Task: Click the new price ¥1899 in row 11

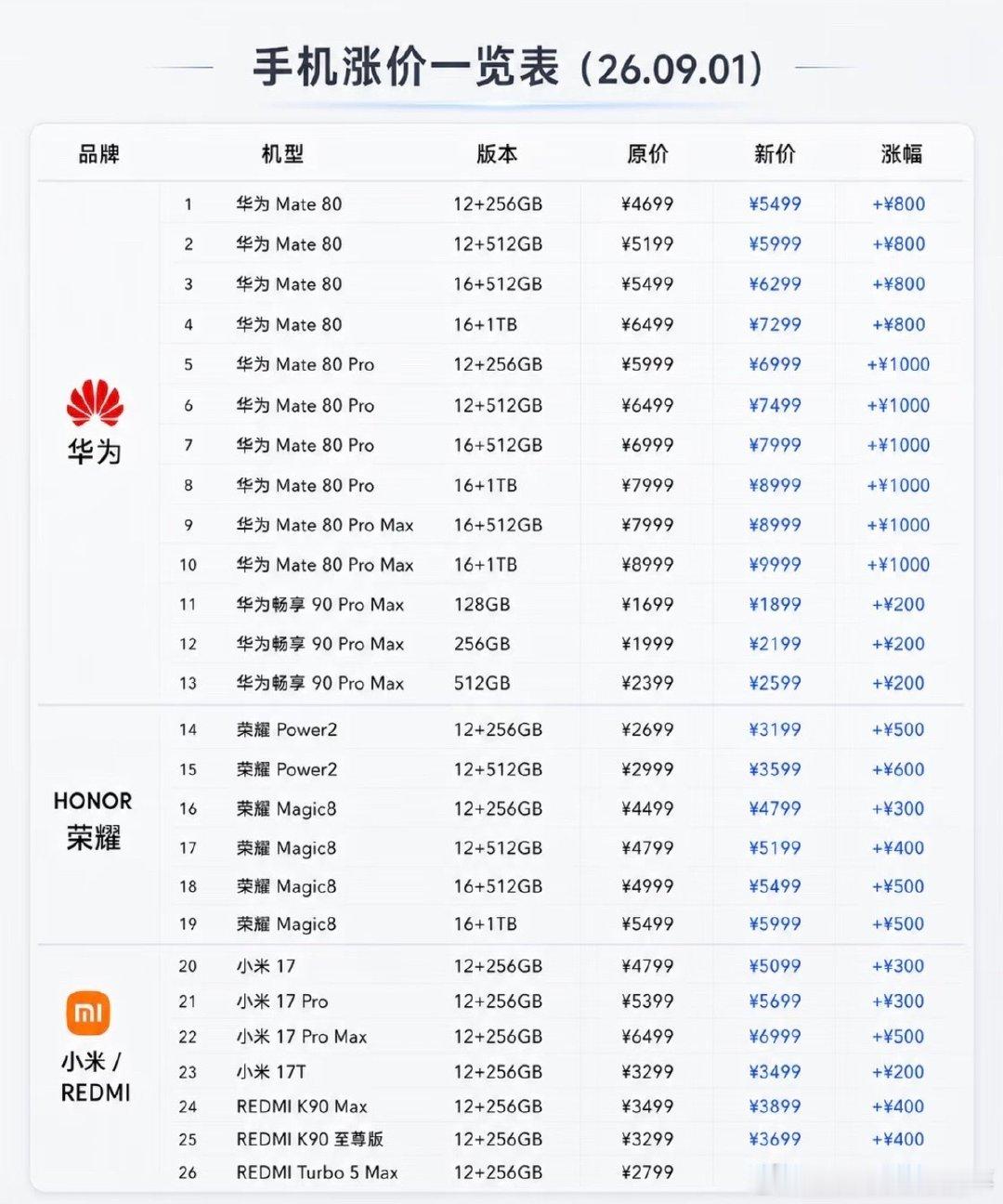Action: click(775, 605)
